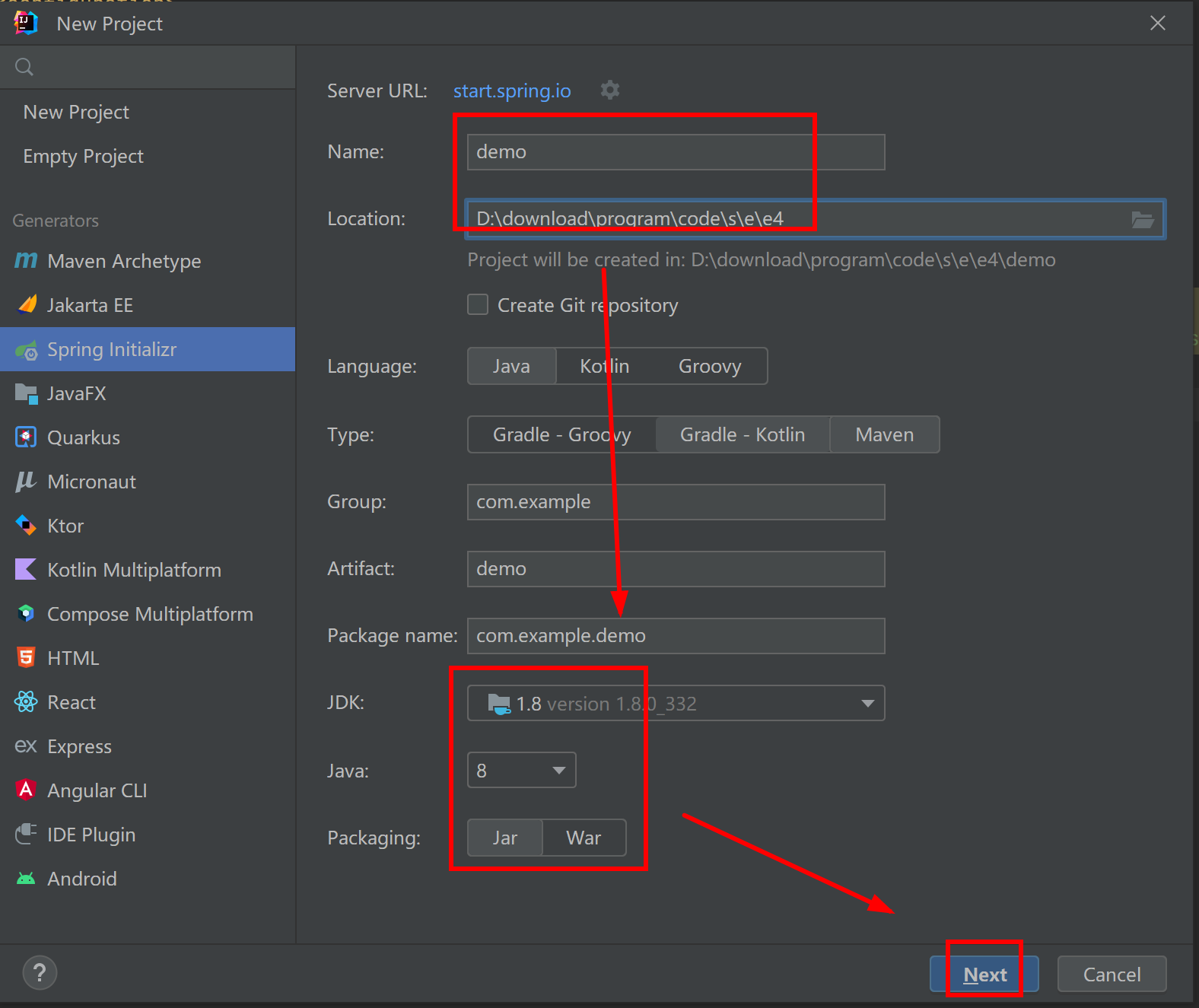Open the Java version dropdown

point(521,770)
